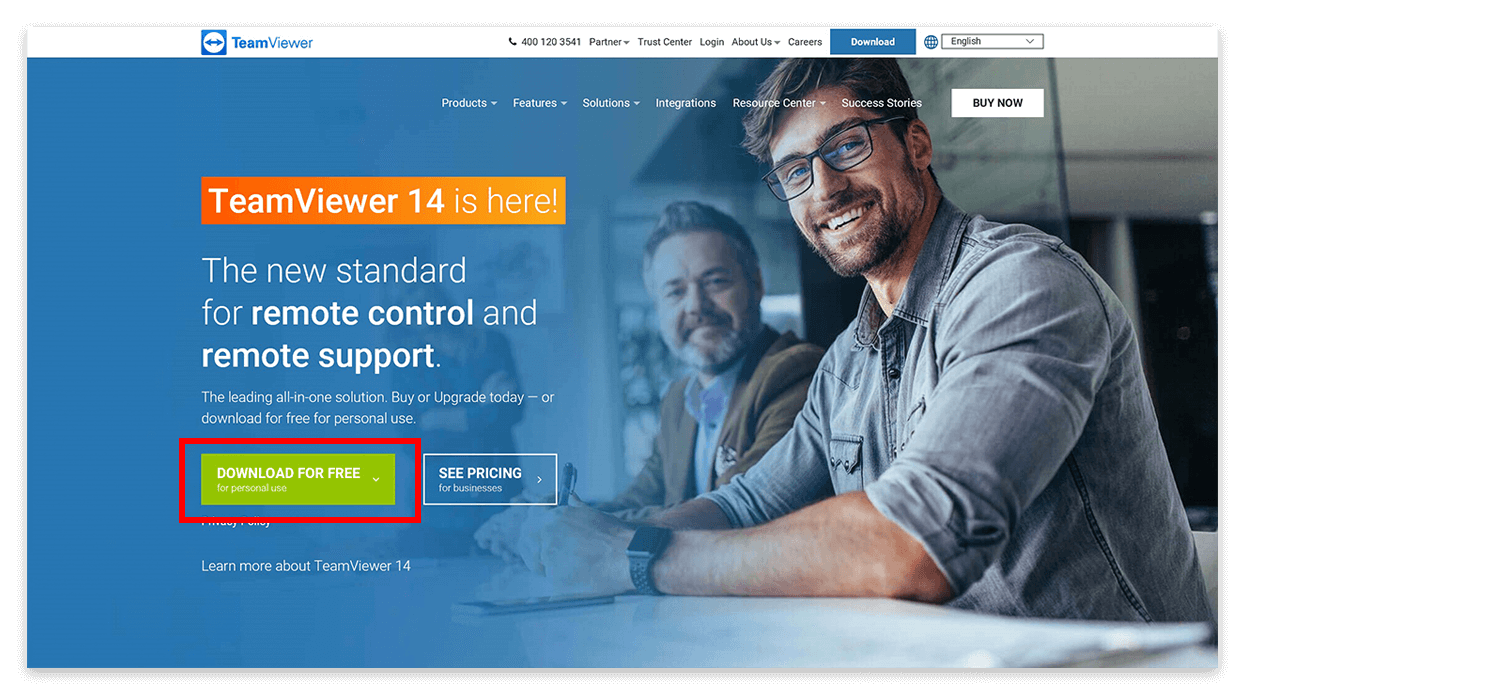Click the TeamViewer 14 is here banner
The image size is (1500, 699).
coord(383,201)
